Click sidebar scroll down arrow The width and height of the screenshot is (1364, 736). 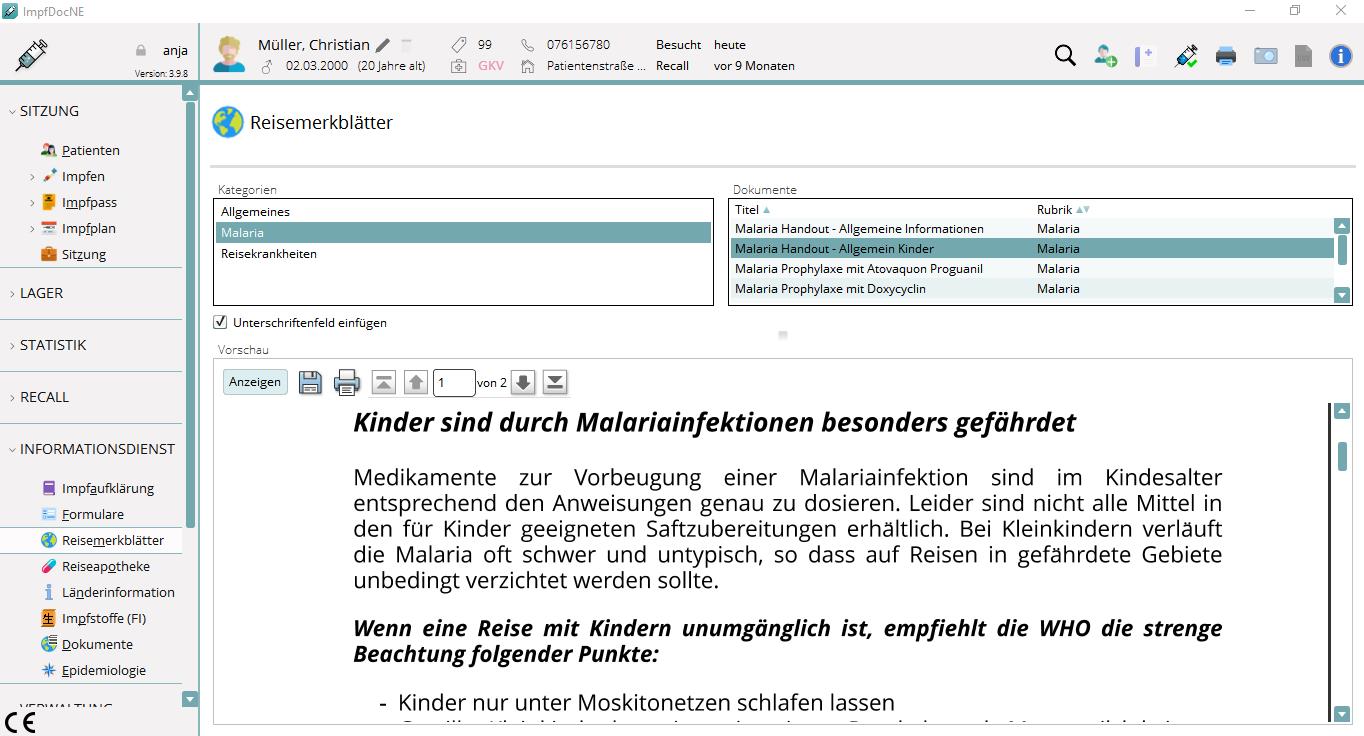pyautogui.click(x=190, y=699)
